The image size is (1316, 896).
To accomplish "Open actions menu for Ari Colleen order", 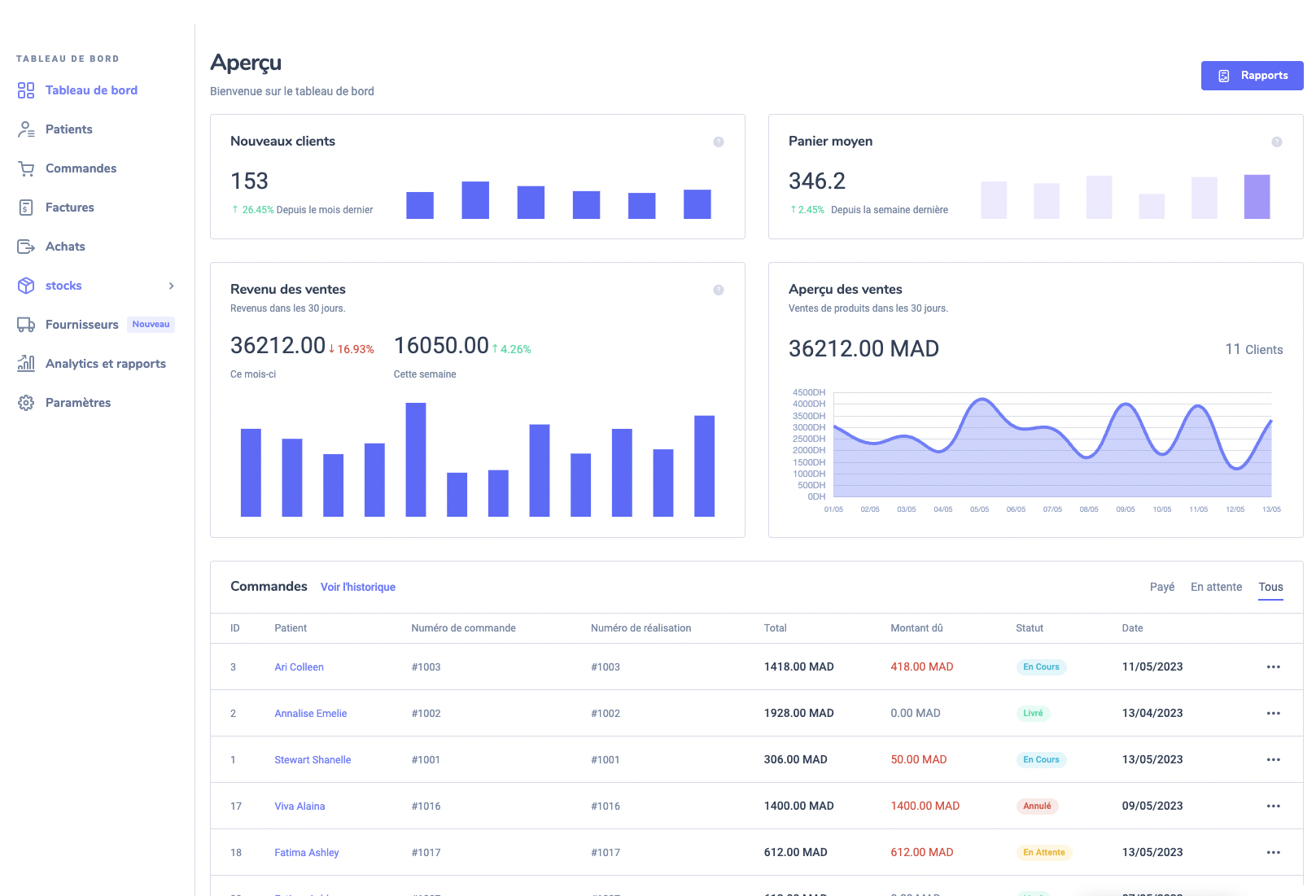I will pos(1274,667).
